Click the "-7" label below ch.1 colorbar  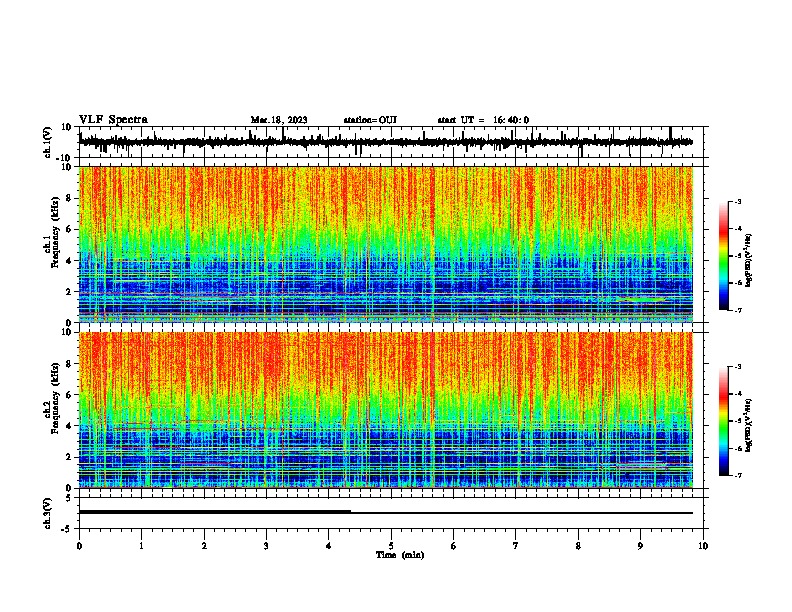click(x=737, y=310)
